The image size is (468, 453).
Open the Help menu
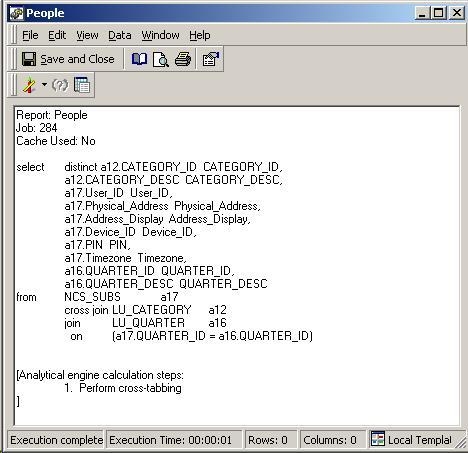point(200,35)
